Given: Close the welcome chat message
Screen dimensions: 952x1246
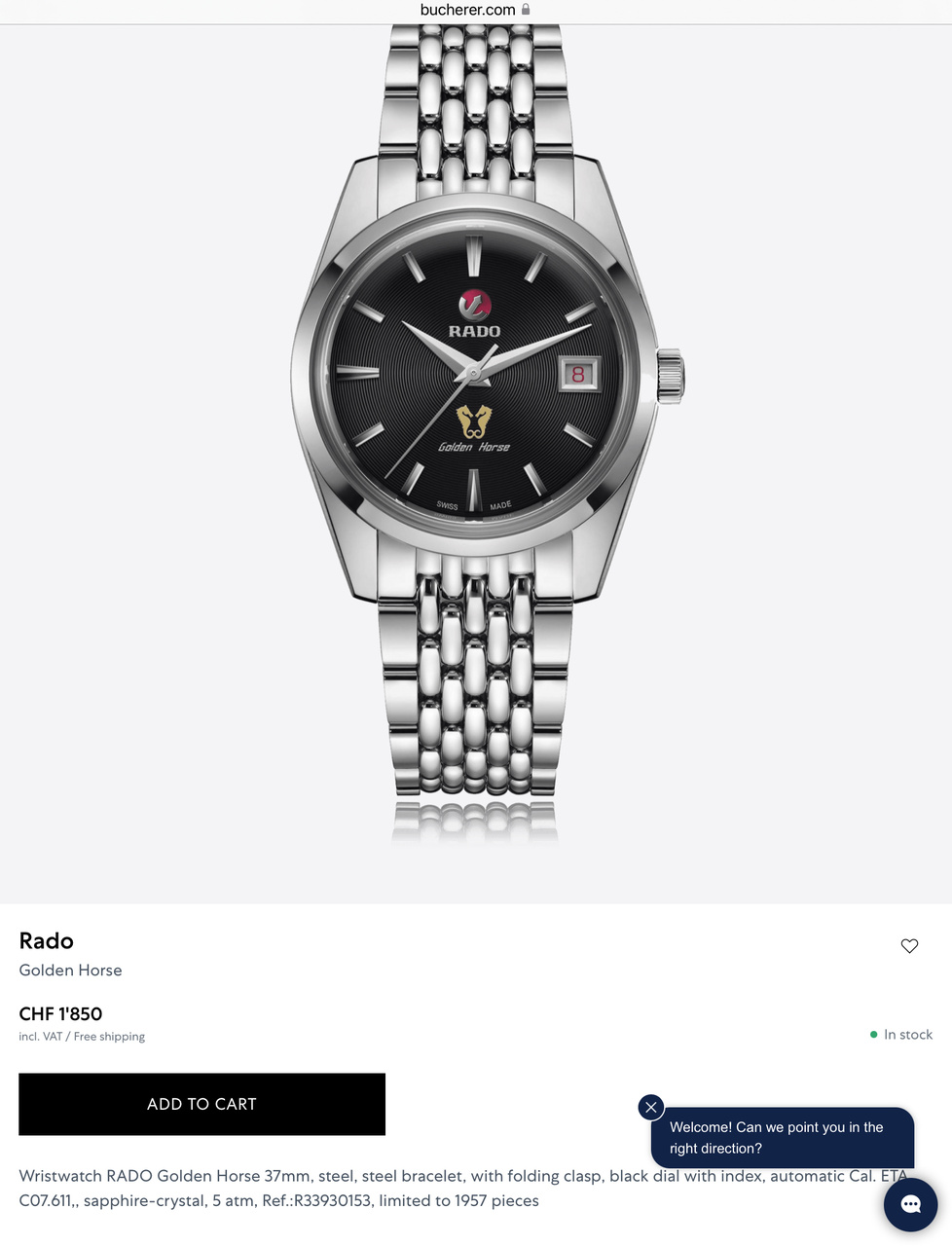Looking at the screenshot, I should coord(651,1107).
